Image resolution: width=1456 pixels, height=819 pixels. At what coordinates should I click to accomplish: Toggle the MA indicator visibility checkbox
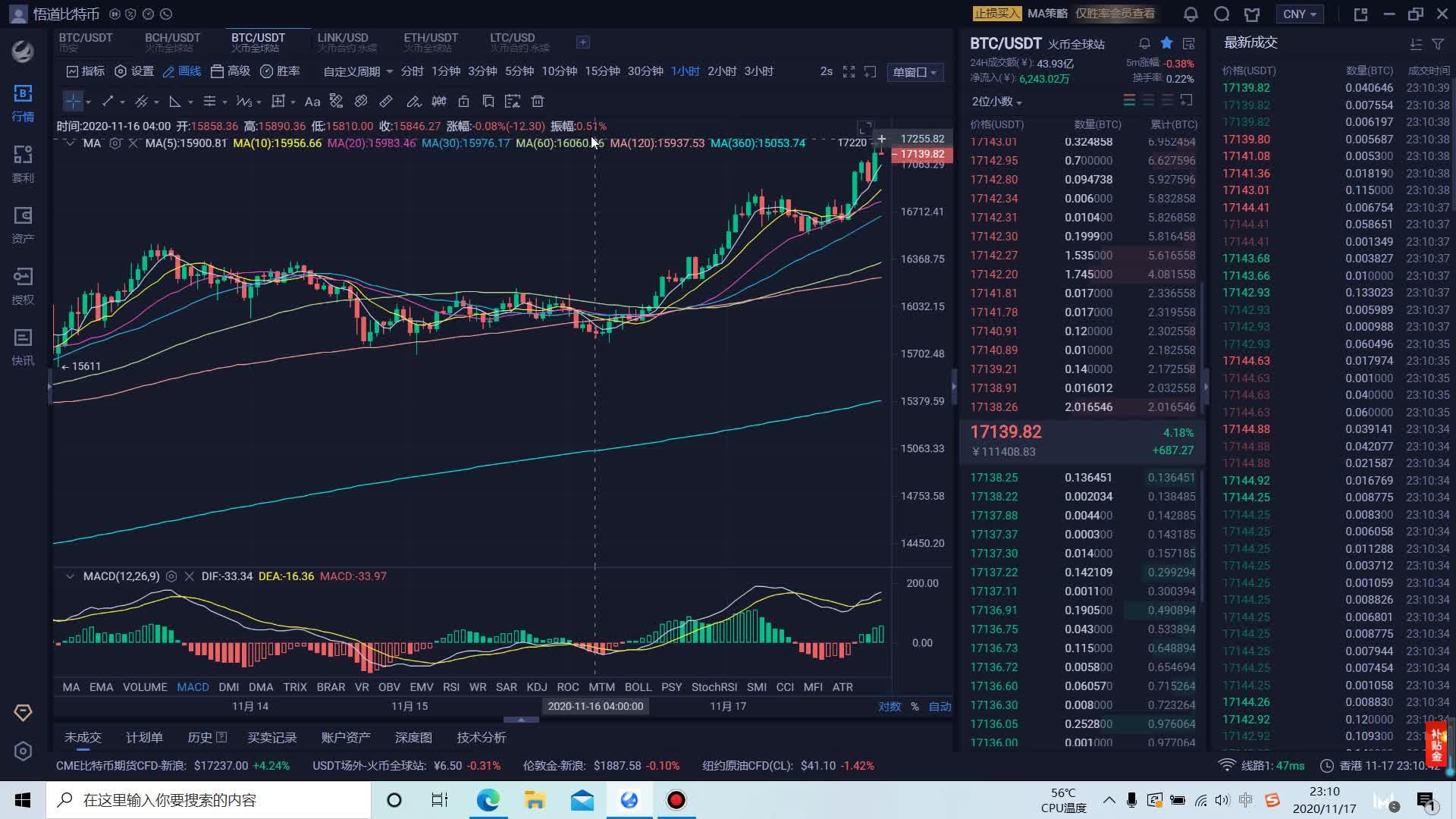pos(70,143)
